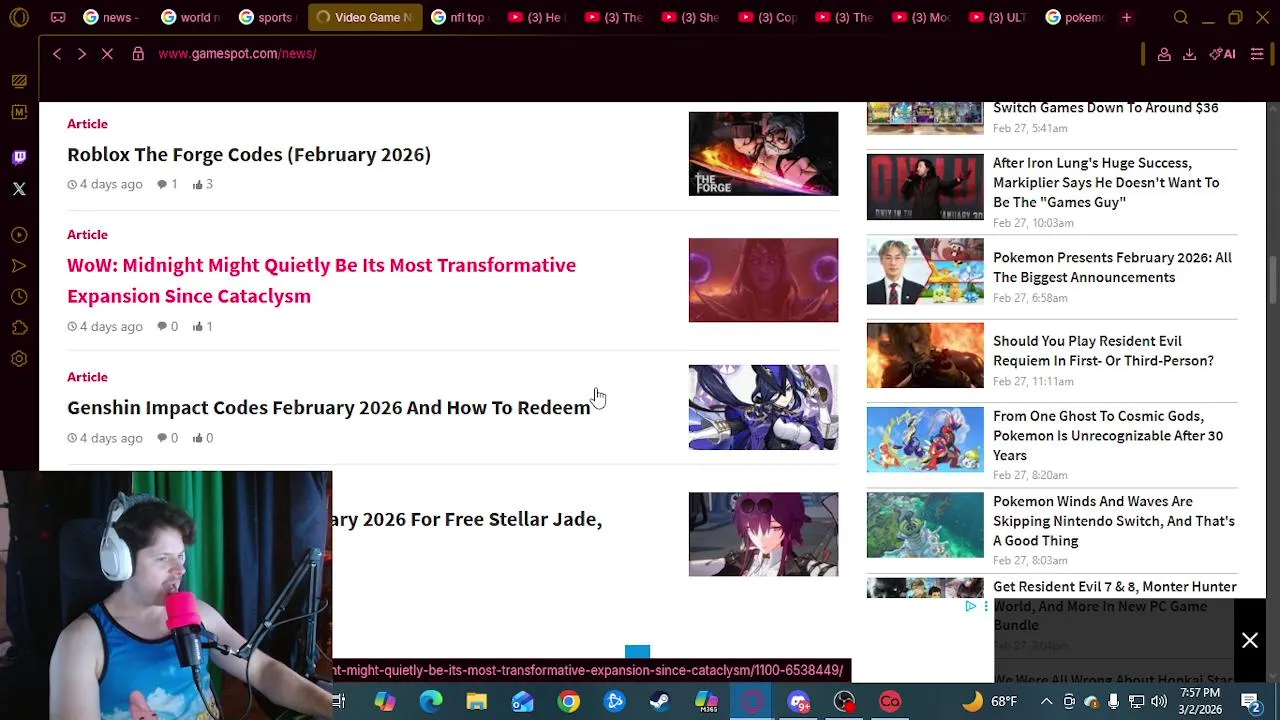The height and width of the screenshot is (720, 1280).
Task: Stop loading the page
Action: 107,54
